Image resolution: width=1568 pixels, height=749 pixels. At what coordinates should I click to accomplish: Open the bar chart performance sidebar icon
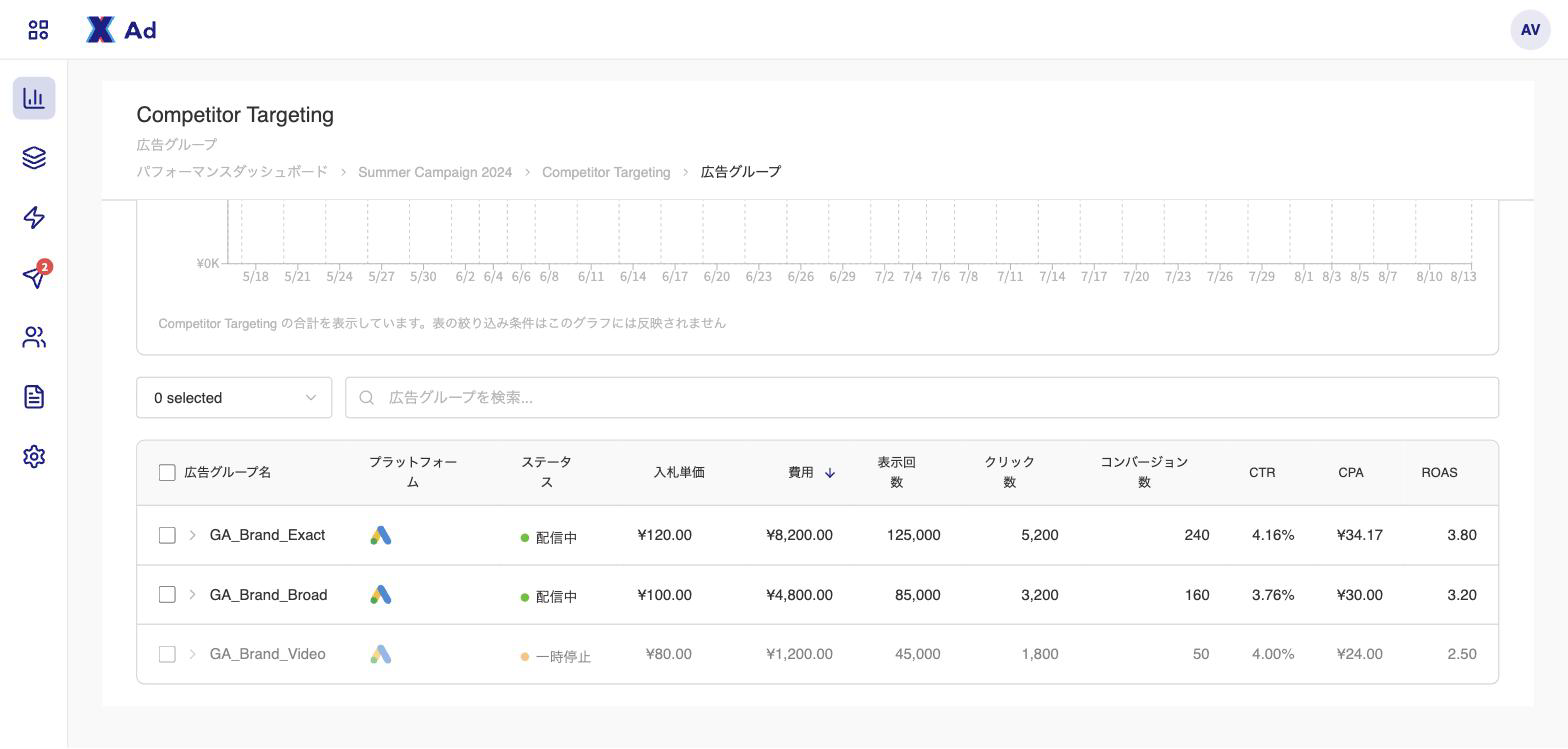[34, 98]
